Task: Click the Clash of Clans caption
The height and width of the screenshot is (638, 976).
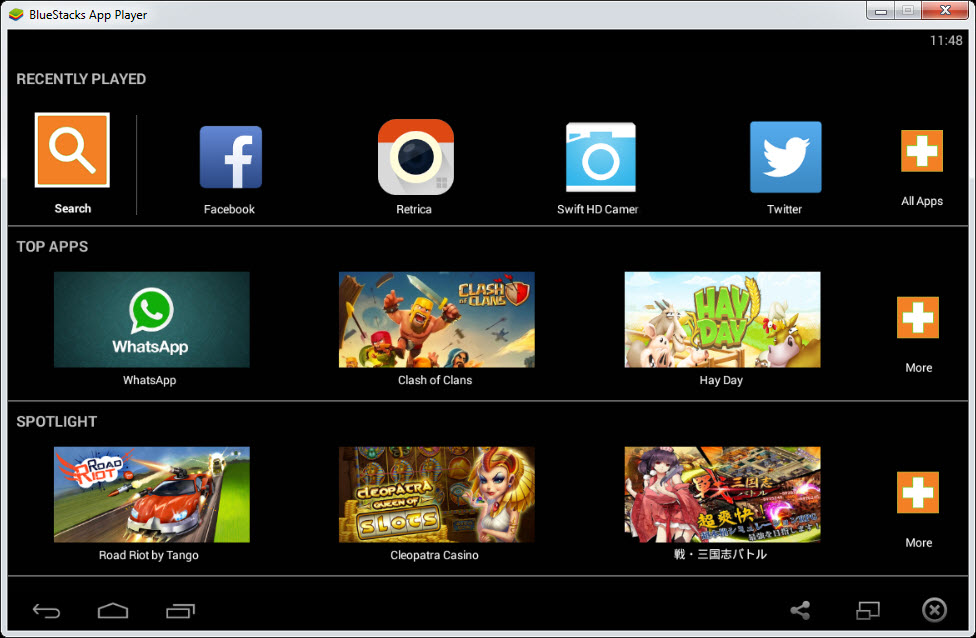Action: [435, 380]
